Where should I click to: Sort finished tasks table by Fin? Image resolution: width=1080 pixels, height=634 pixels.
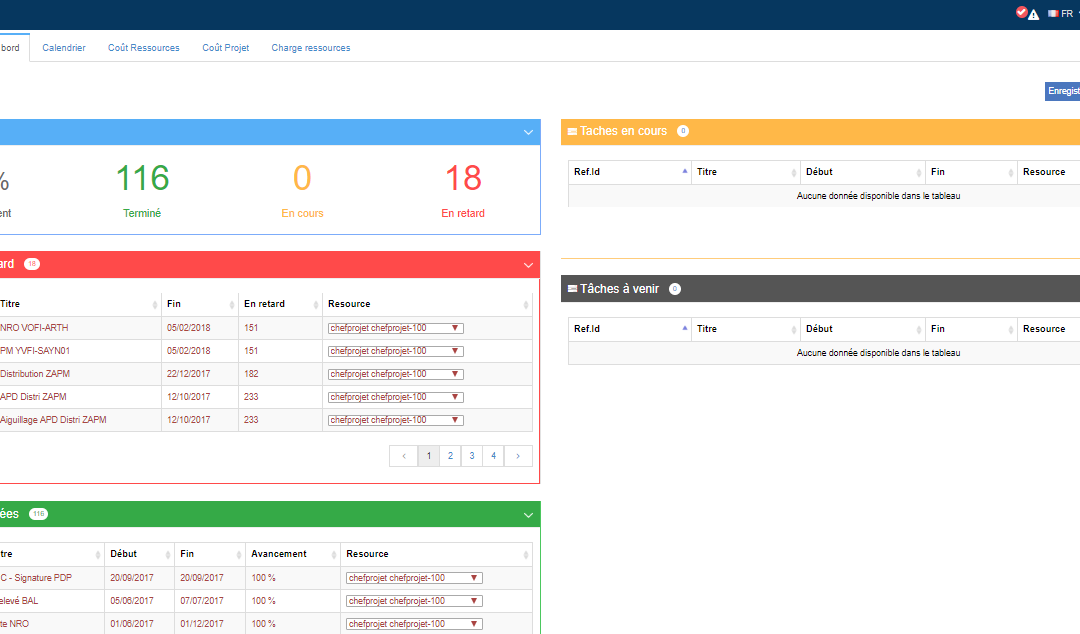pos(210,554)
